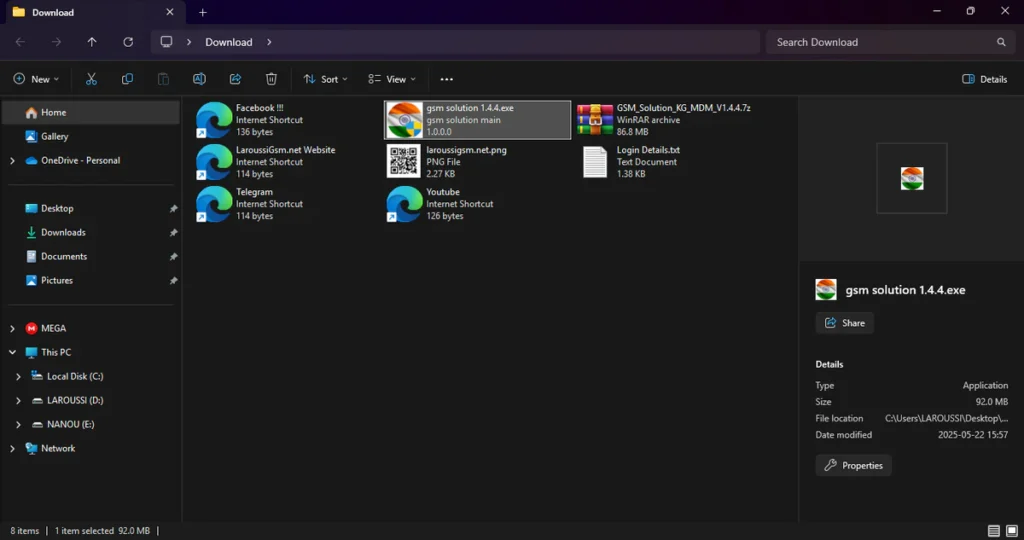Expand the Local Disk (C:) node
Viewport: 1024px width, 540px height.
(x=18, y=377)
